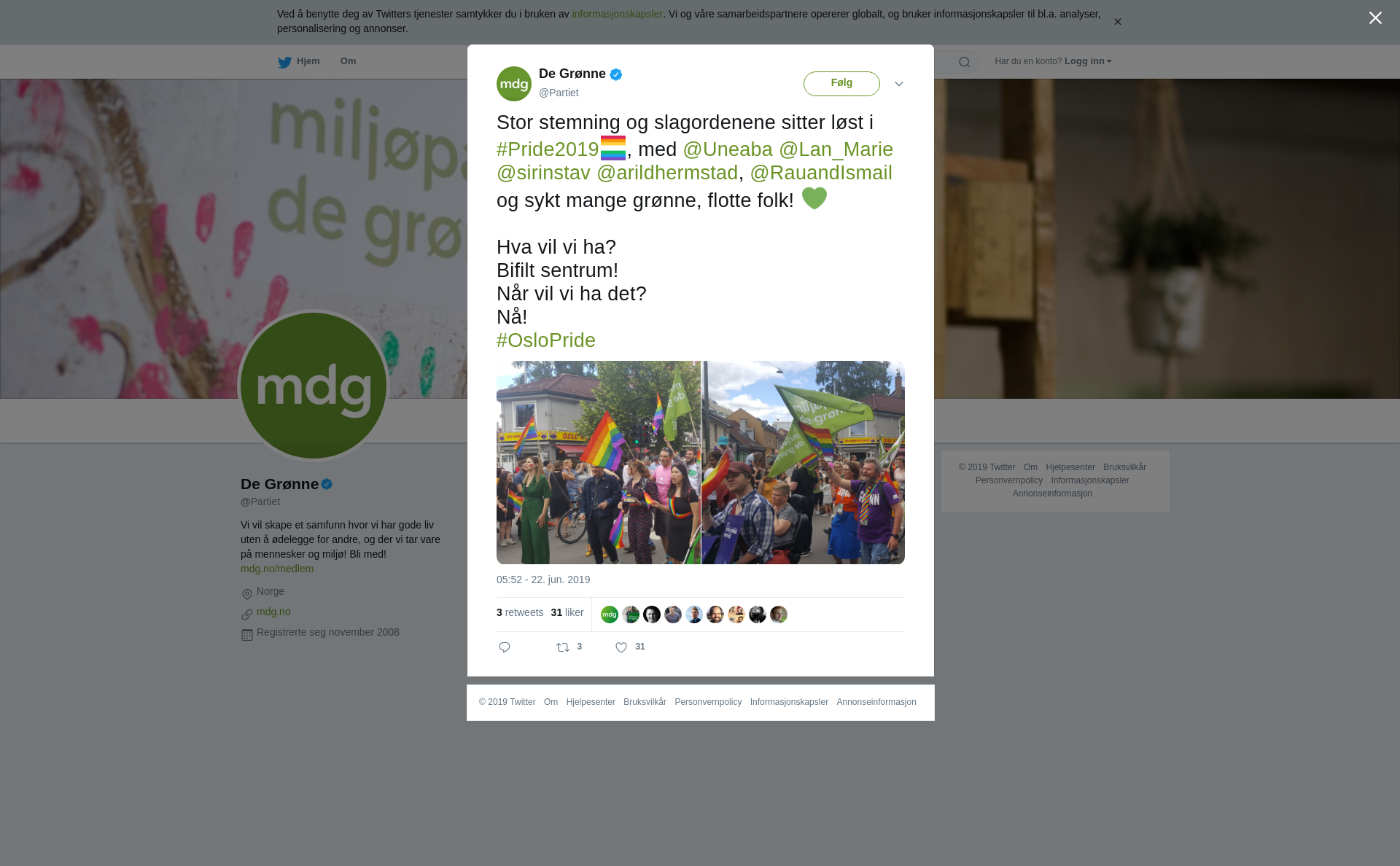
Task: Show the 31 liker list
Action: 567,612
